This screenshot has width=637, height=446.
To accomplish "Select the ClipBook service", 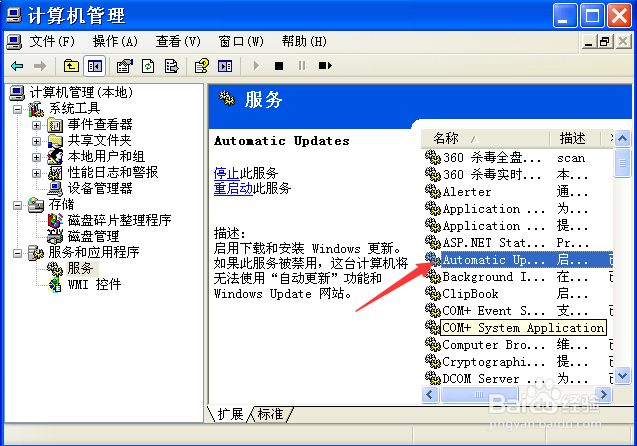I will pos(518,294).
